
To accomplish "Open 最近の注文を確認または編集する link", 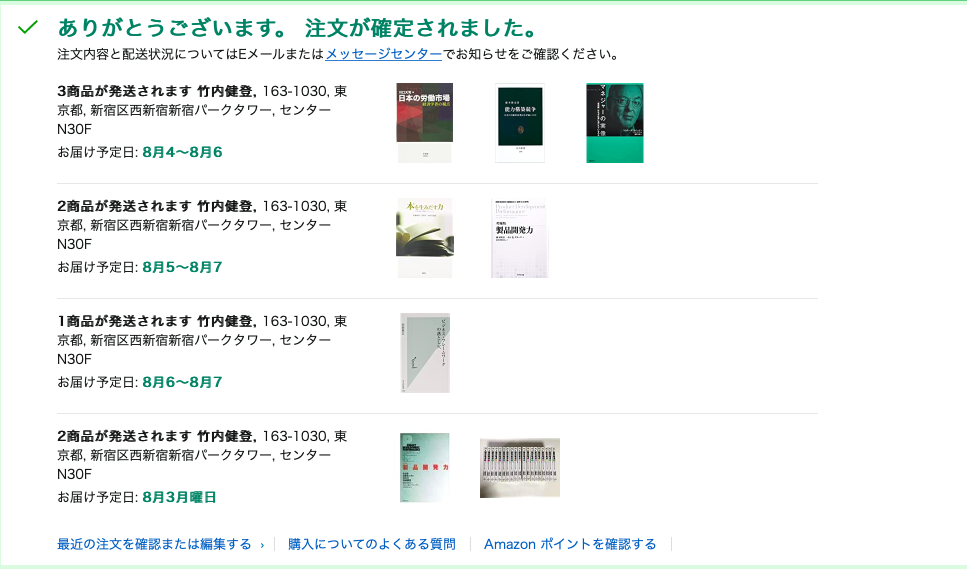I will coord(154,544).
